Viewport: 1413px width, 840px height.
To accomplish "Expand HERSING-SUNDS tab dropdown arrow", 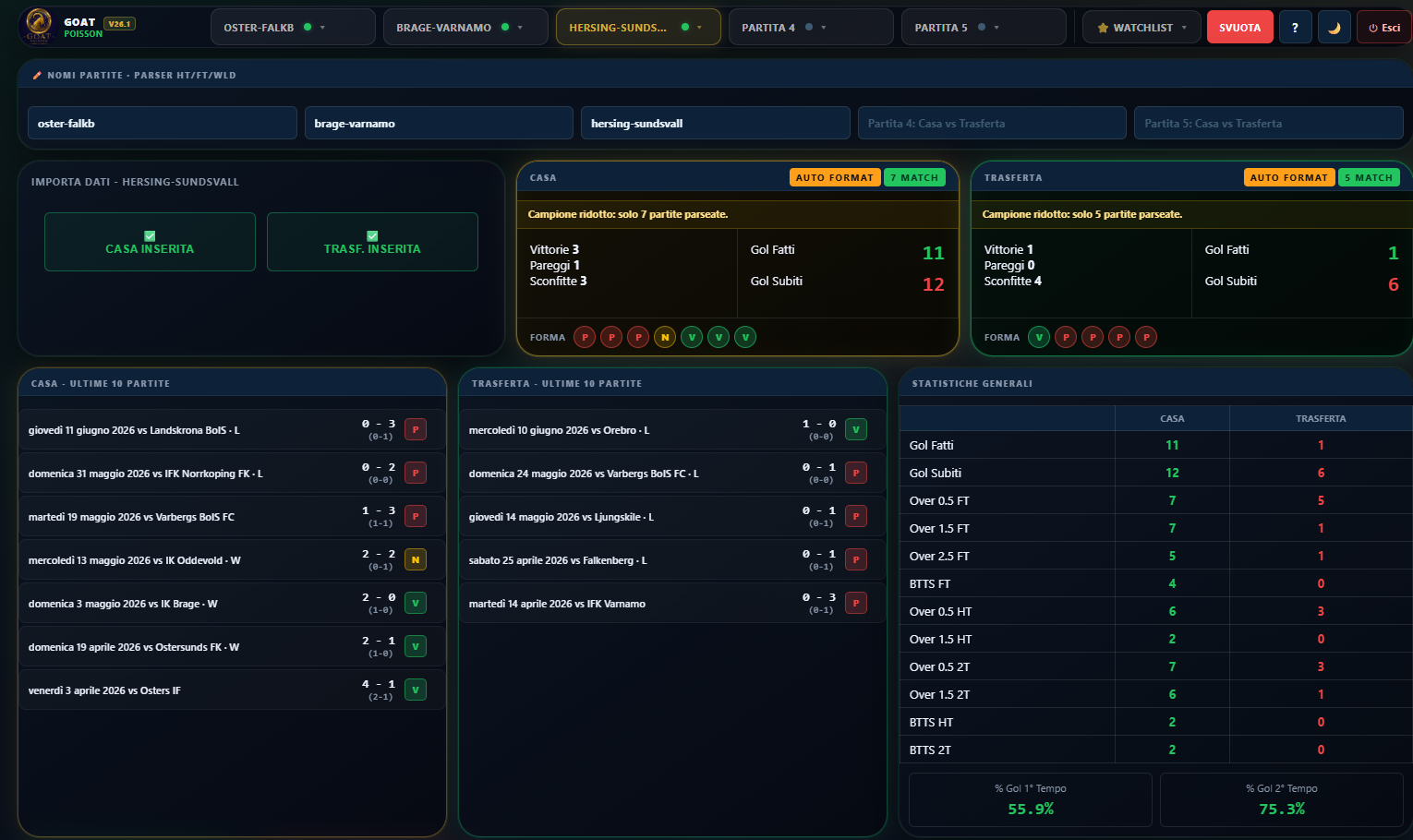I will [x=699, y=28].
